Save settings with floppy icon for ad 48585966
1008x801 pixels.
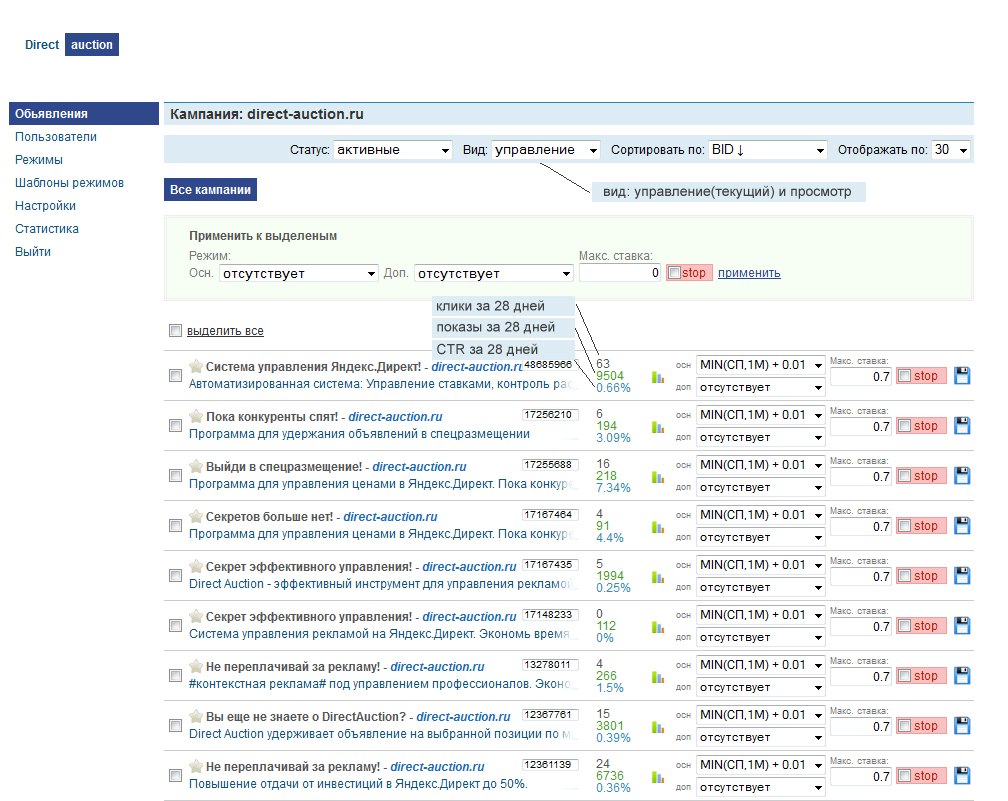coord(963,376)
